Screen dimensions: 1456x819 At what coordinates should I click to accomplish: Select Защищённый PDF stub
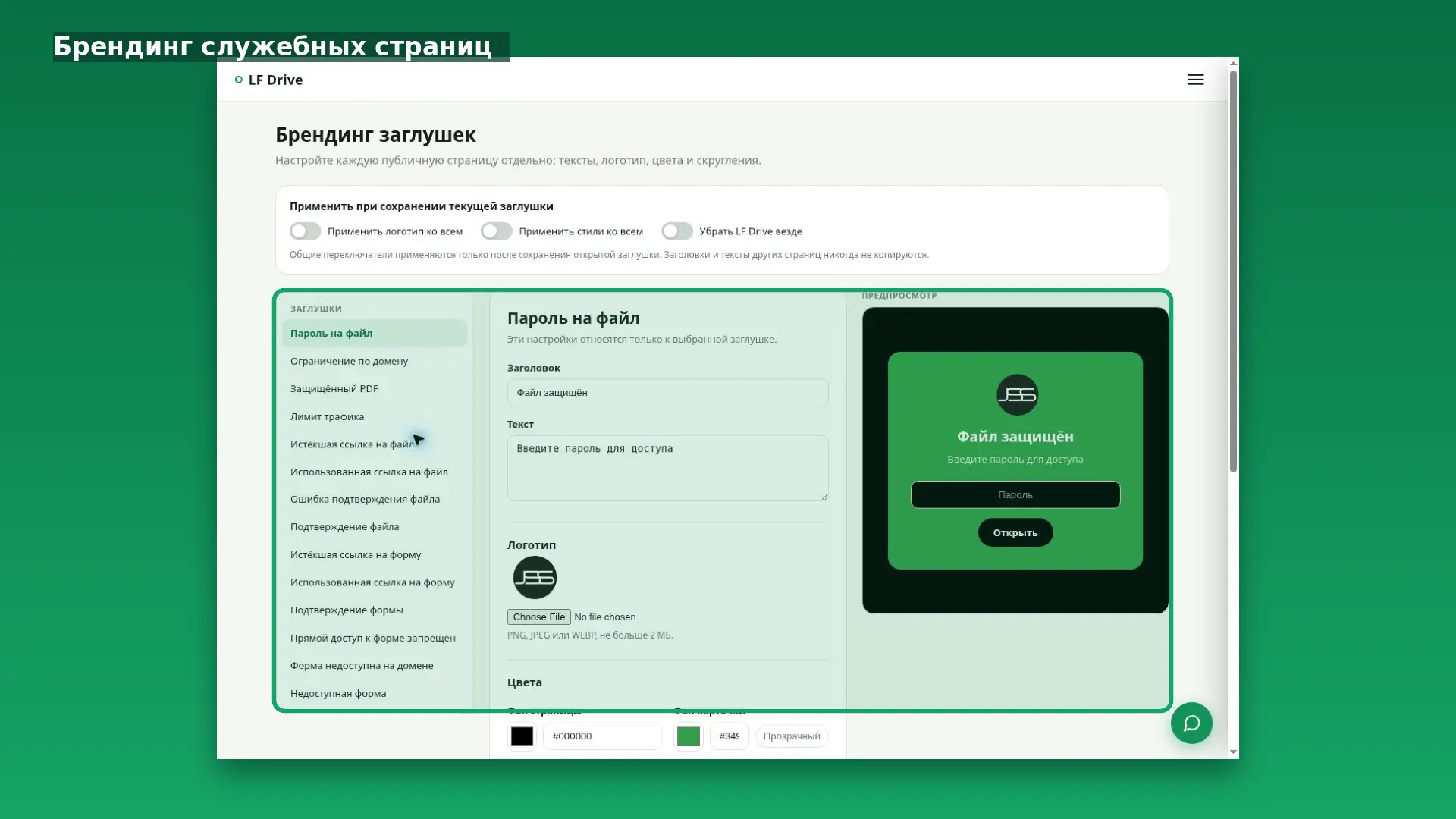click(x=375, y=389)
